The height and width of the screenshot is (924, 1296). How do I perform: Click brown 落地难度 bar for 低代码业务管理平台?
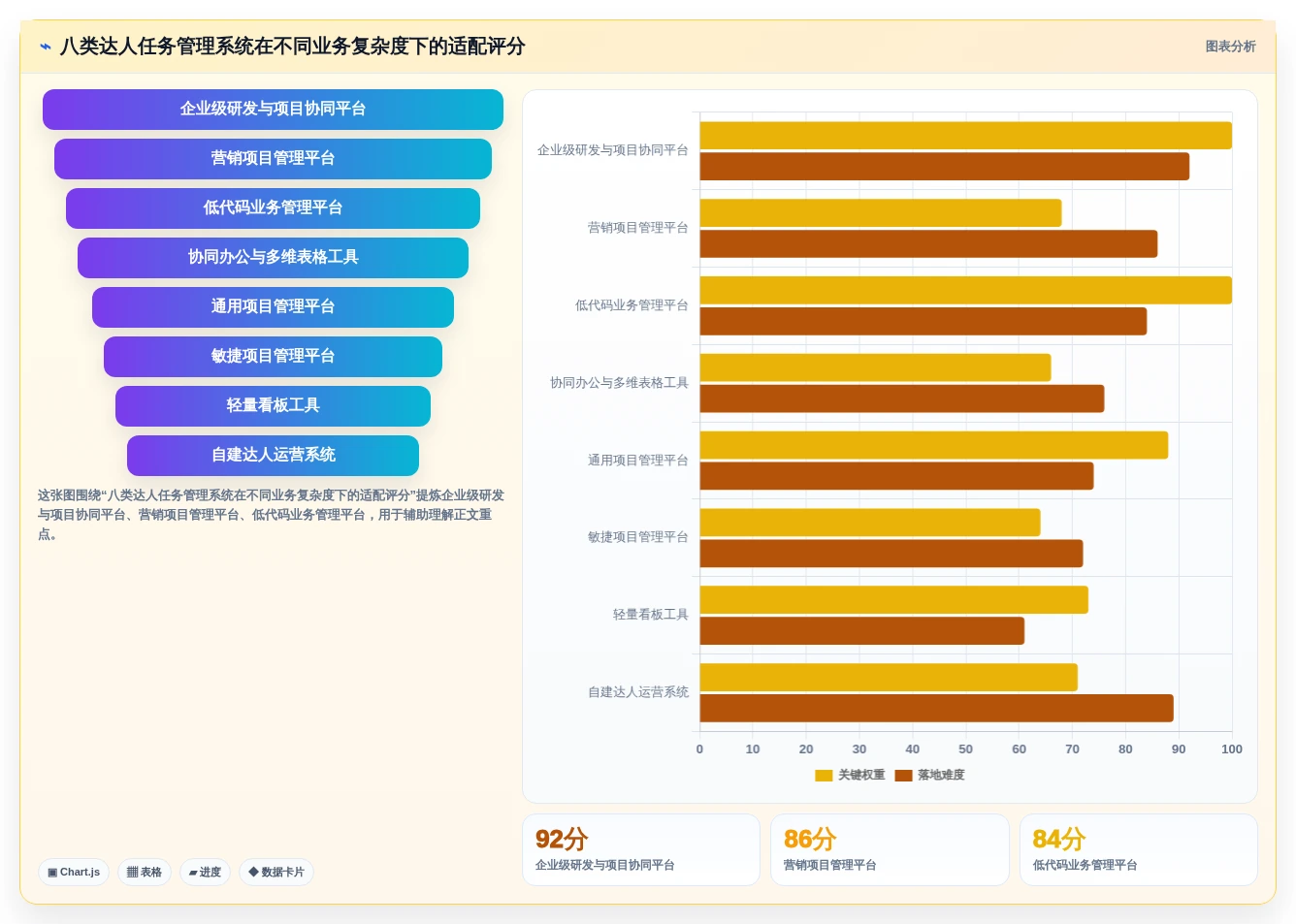tap(923, 321)
